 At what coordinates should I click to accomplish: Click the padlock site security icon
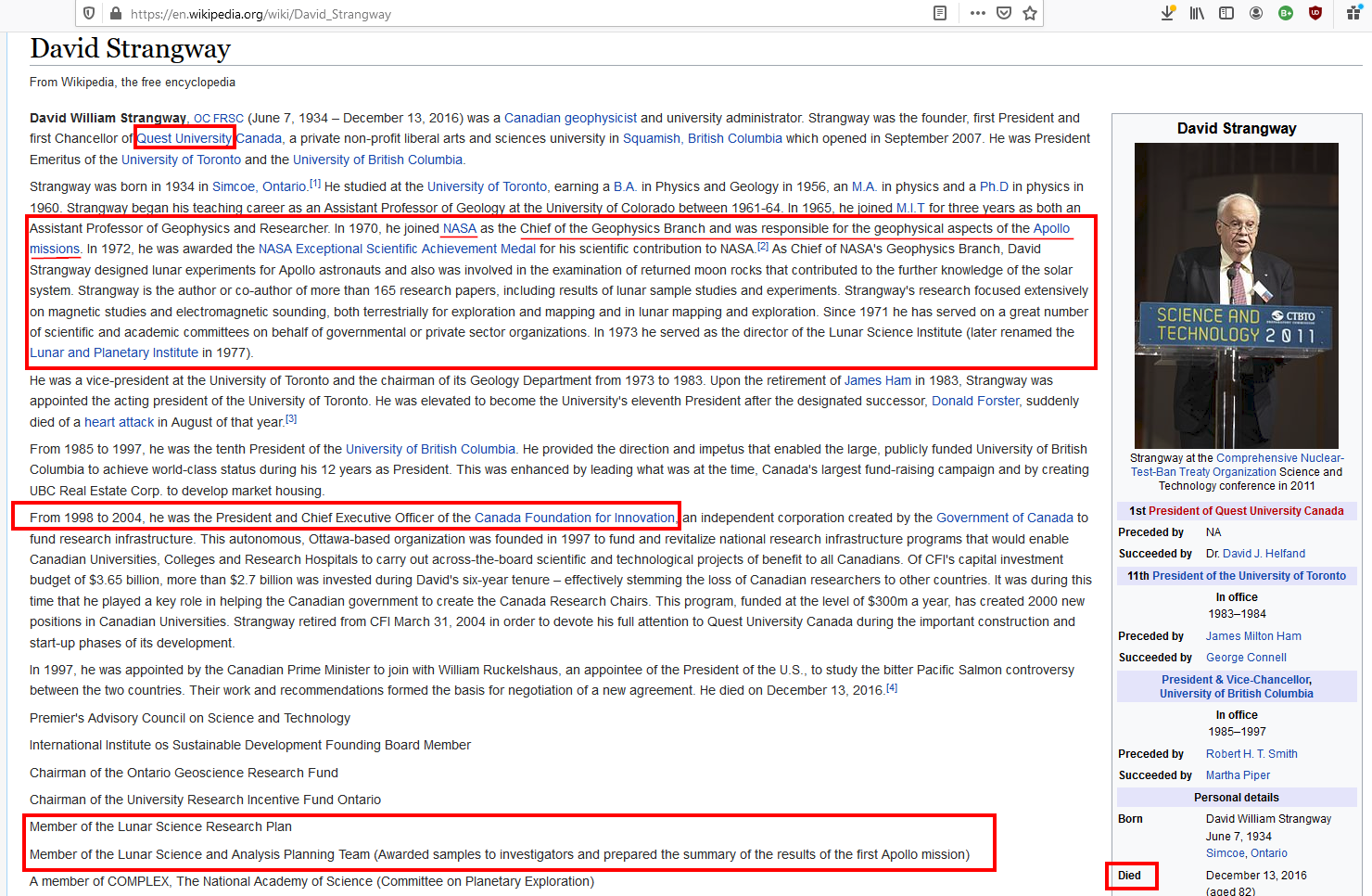point(116,13)
